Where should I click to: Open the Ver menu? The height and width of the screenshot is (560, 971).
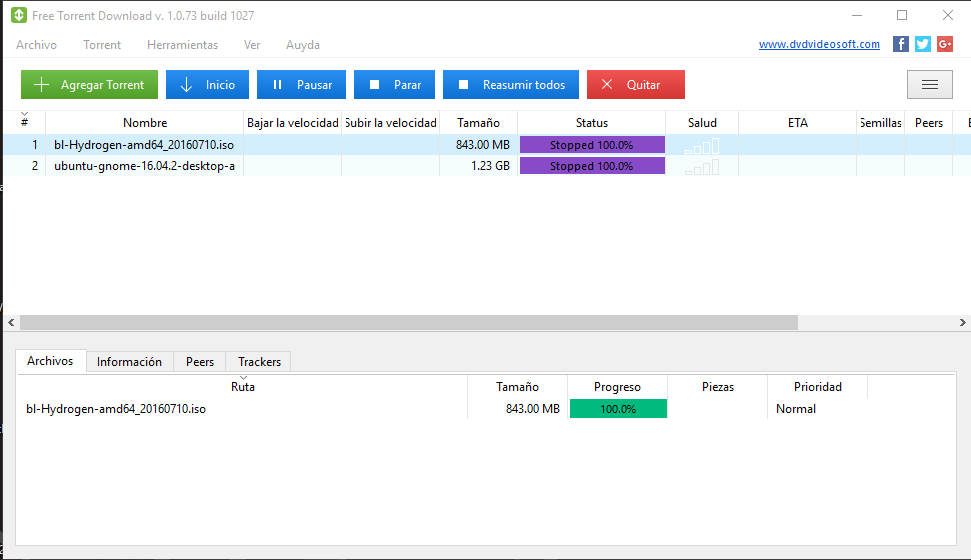click(x=251, y=45)
